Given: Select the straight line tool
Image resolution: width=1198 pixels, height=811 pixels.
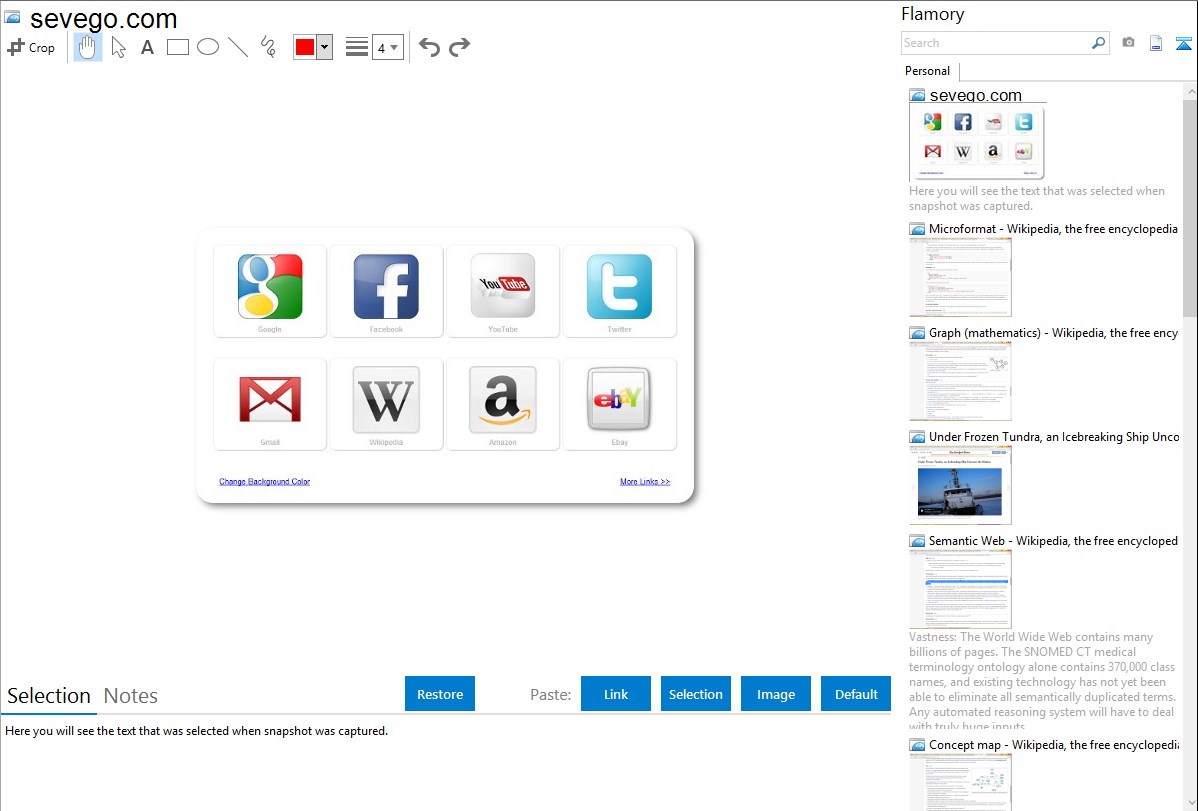Looking at the screenshot, I should point(238,47).
